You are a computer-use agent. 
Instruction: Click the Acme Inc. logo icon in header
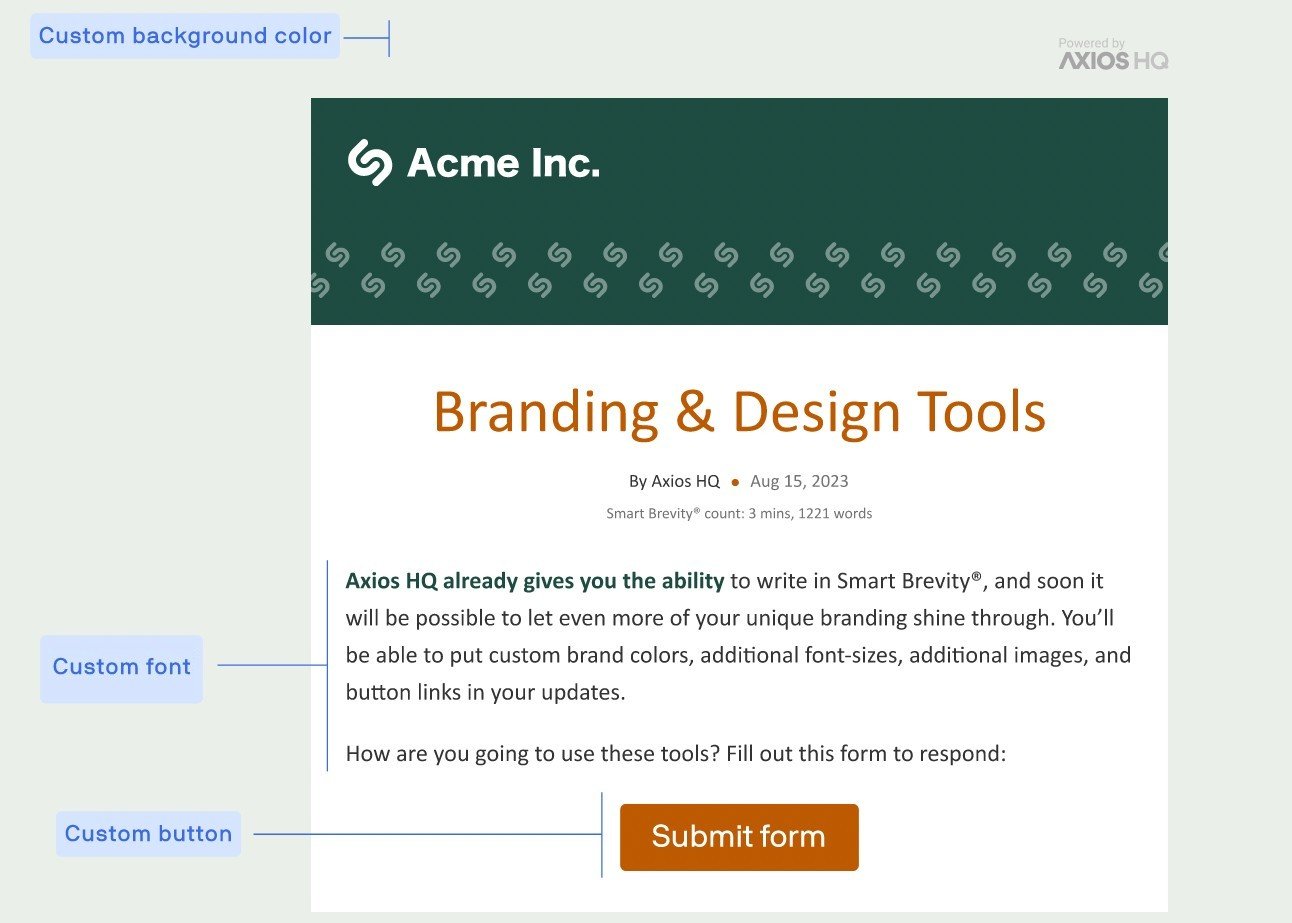(x=370, y=162)
